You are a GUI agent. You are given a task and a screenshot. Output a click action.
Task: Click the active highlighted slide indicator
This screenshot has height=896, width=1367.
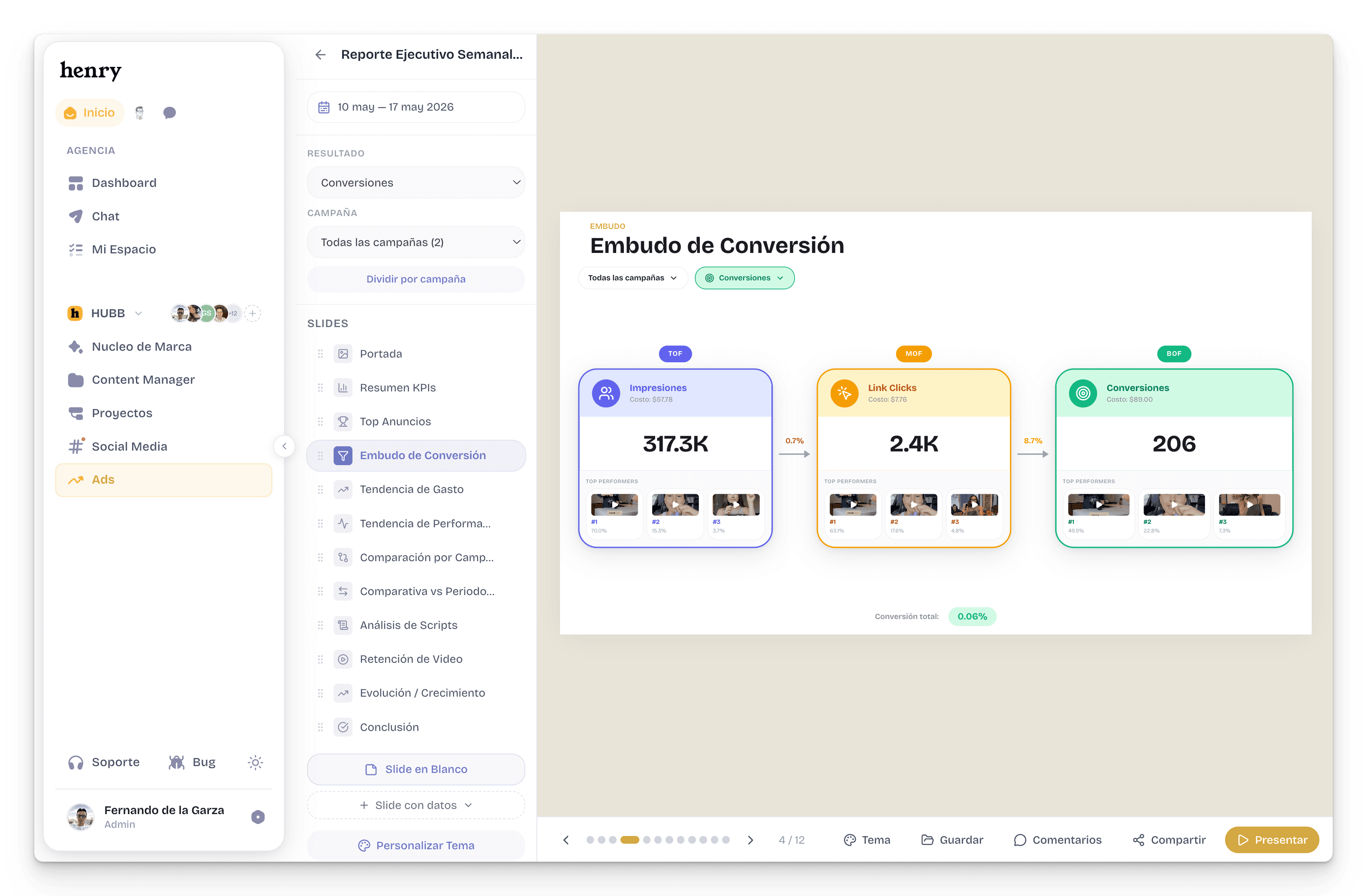click(629, 840)
